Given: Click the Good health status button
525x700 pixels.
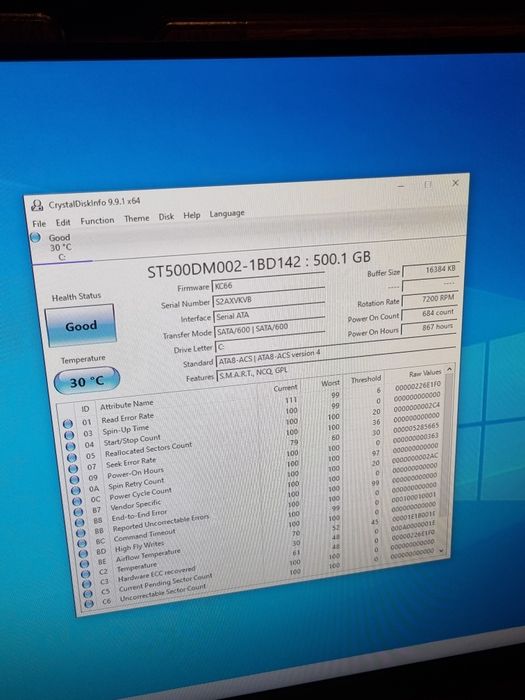Looking at the screenshot, I should [x=80, y=325].
